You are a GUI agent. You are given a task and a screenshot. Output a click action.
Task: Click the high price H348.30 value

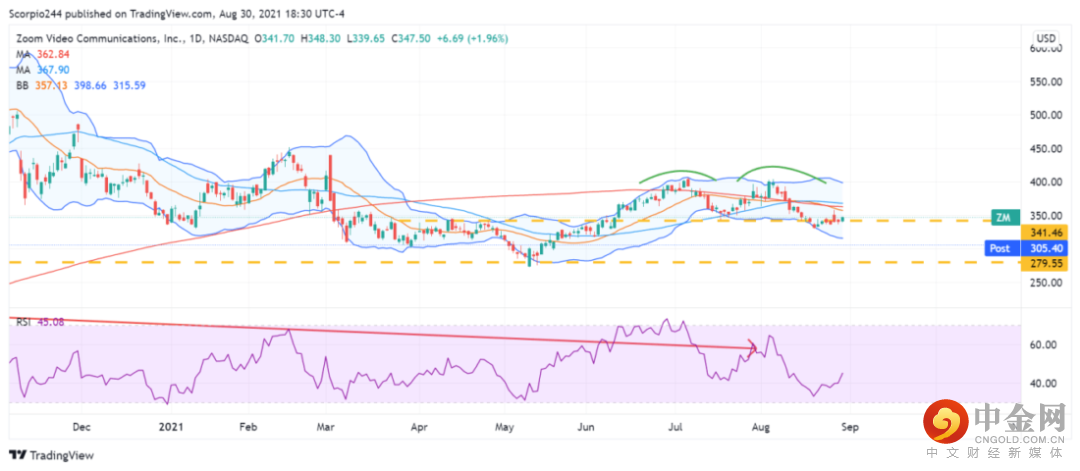click(x=320, y=39)
